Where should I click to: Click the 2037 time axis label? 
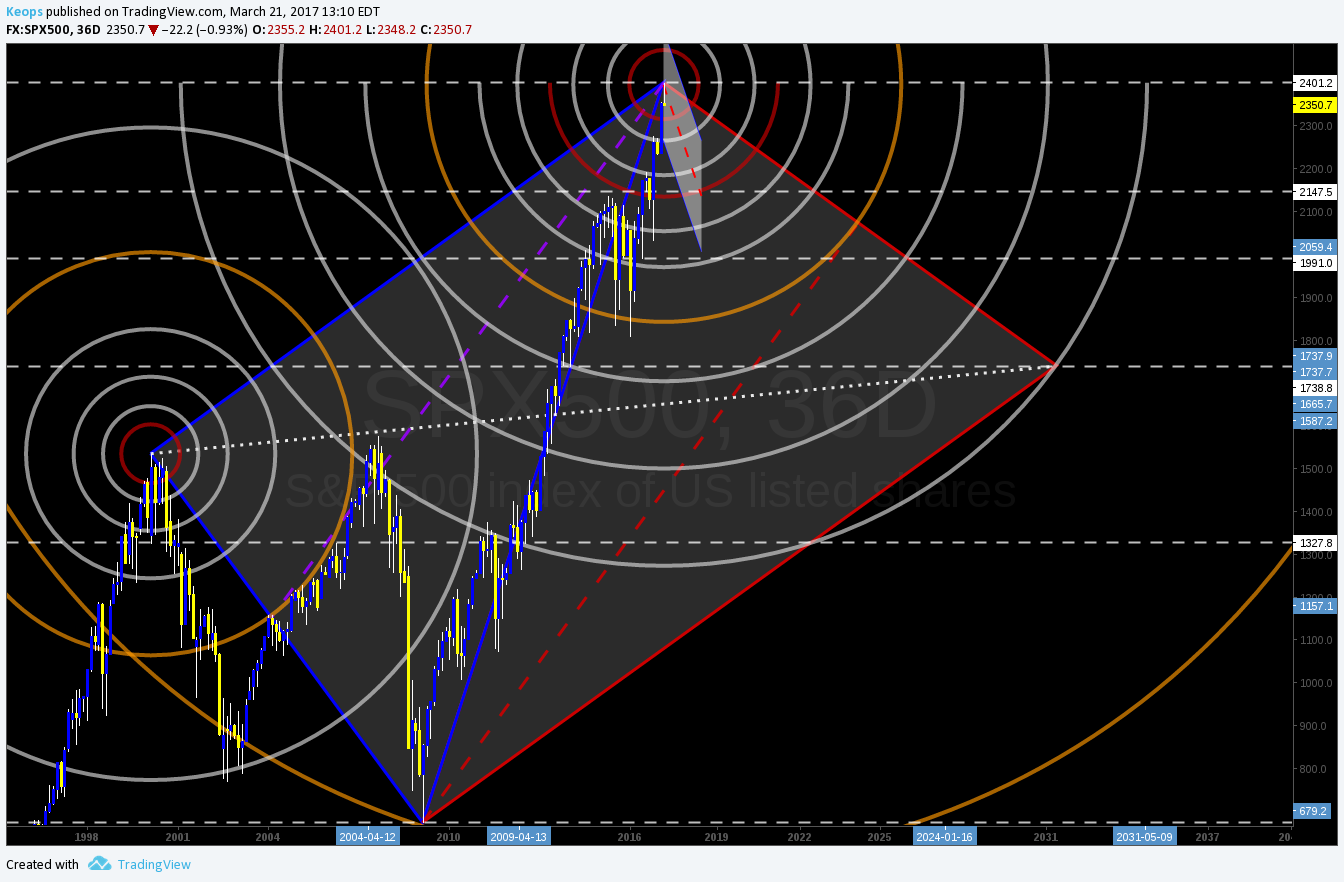pos(1207,837)
